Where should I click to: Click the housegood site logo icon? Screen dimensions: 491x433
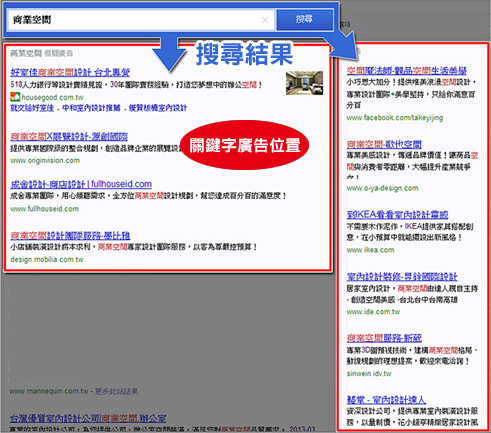(15, 97)
